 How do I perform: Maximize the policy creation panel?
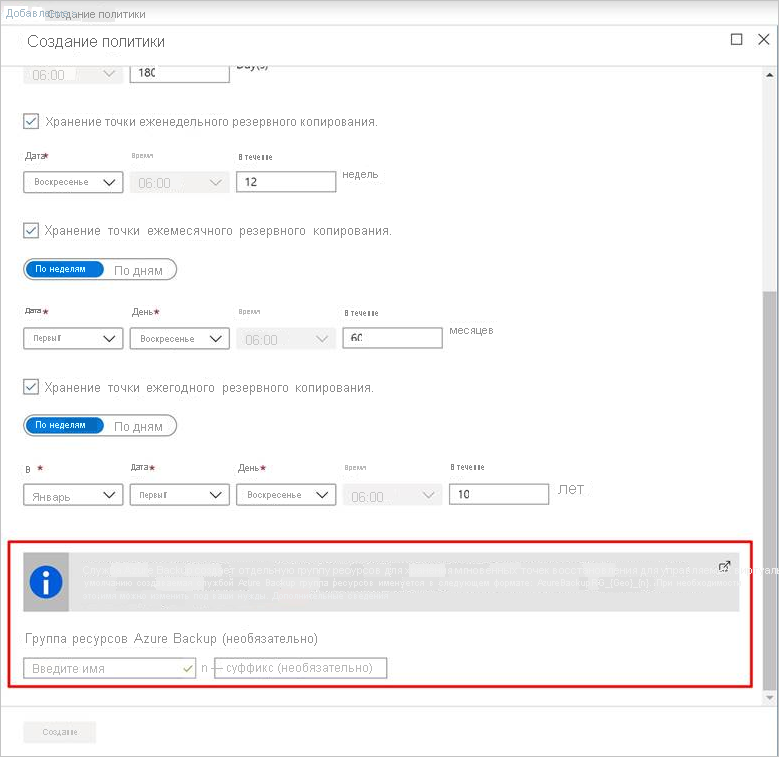tap(736, 40)
